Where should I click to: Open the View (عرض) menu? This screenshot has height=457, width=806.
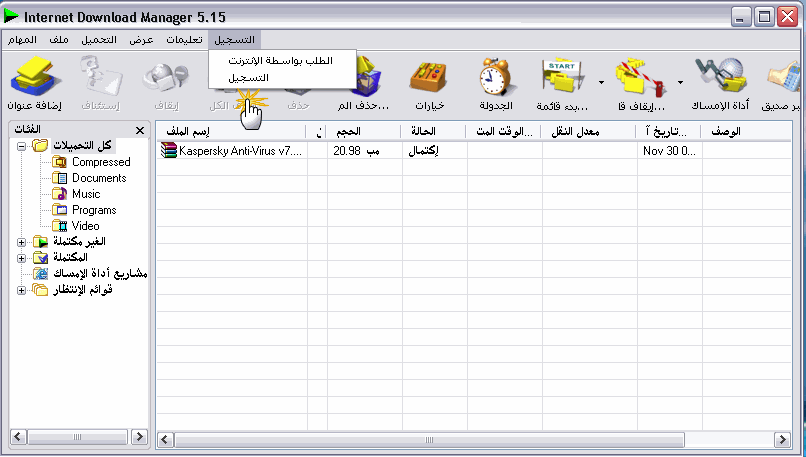coord(141,40)
